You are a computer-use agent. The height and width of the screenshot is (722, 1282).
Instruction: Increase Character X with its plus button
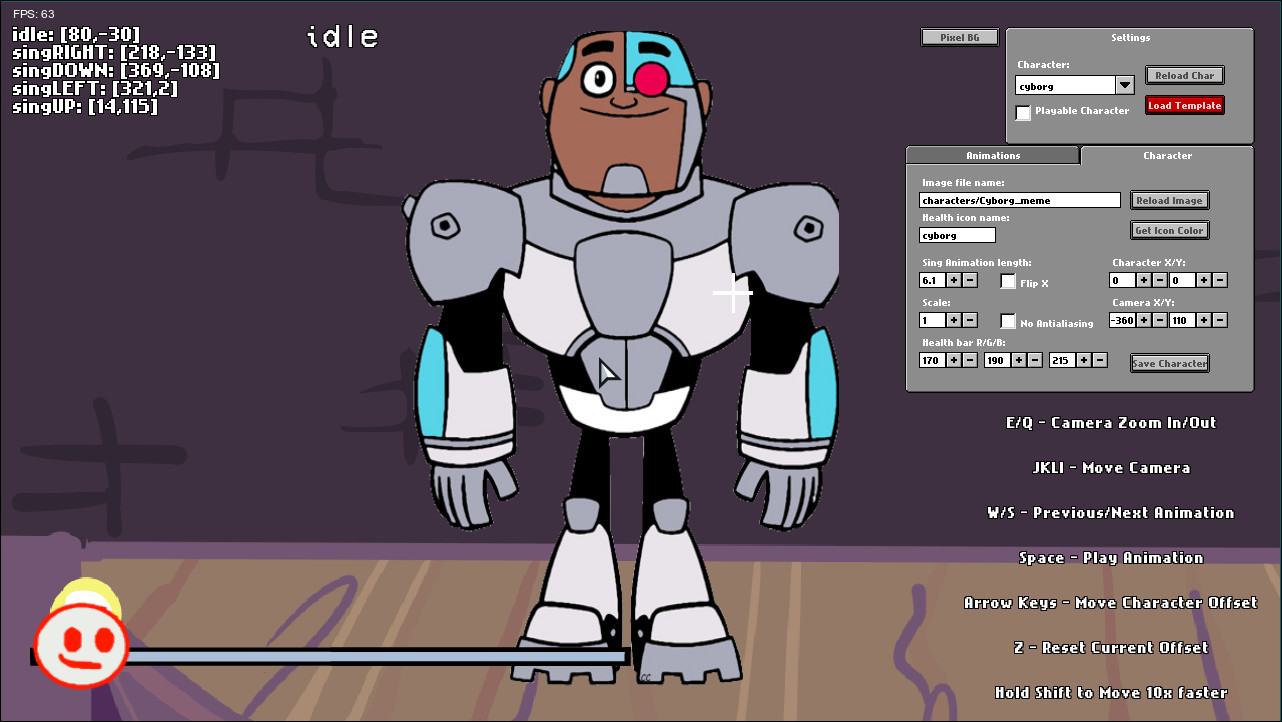[x=1144, y=280]
